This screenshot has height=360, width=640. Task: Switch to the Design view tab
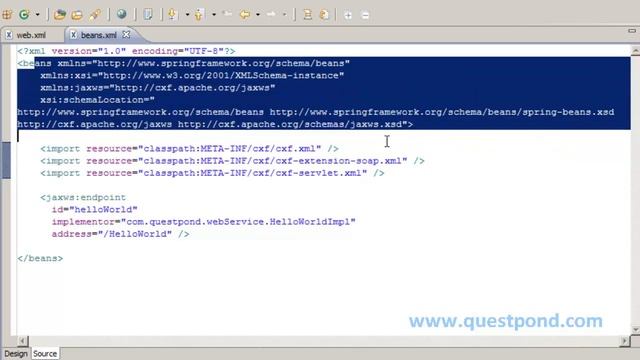click(x=16, y=353)
